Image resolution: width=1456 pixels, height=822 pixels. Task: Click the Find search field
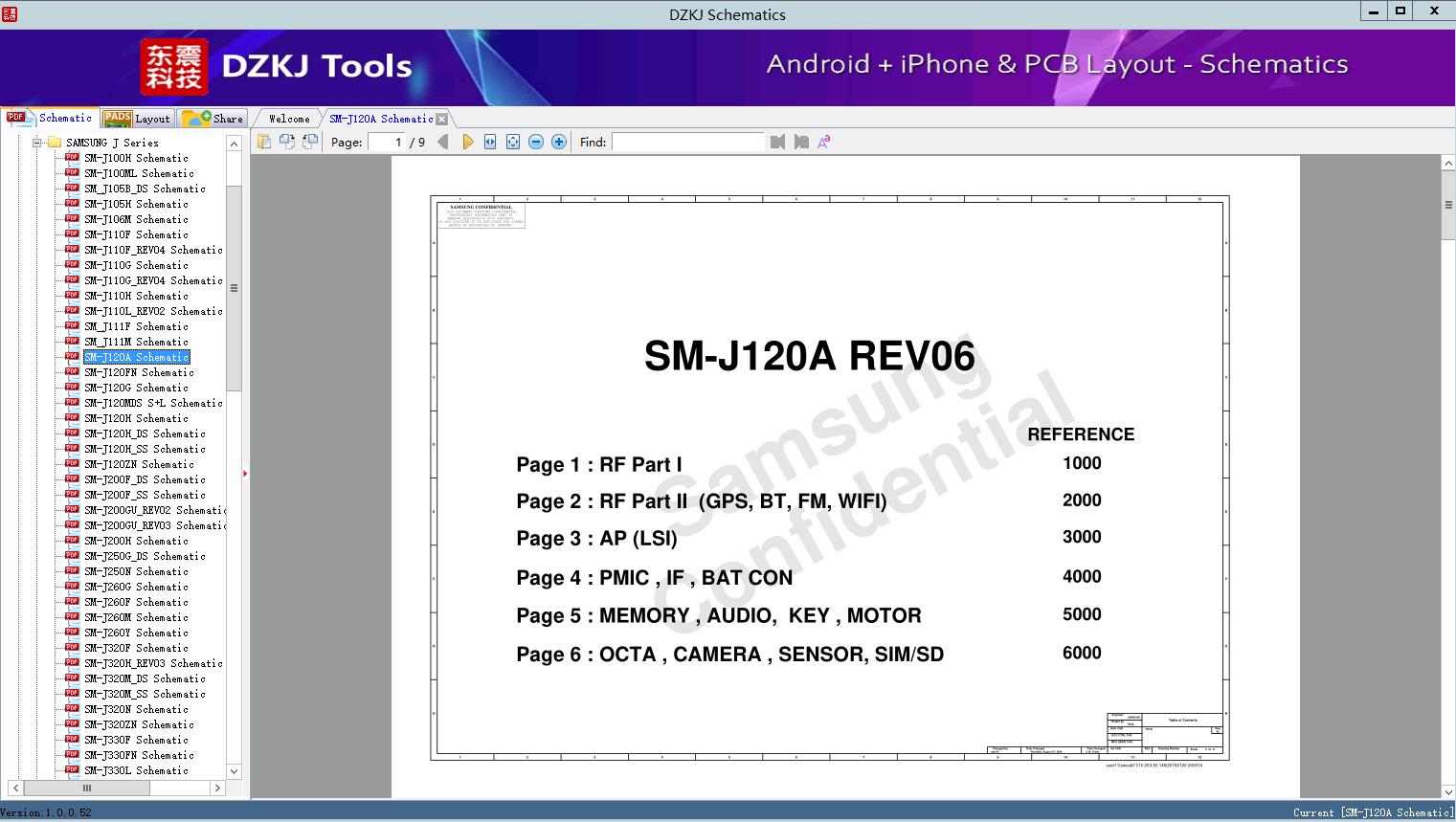coord(688,142)
